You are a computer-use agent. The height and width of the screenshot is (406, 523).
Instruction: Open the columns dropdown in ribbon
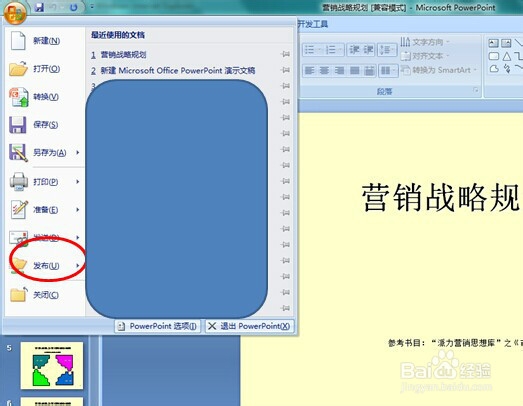[388, 70]
